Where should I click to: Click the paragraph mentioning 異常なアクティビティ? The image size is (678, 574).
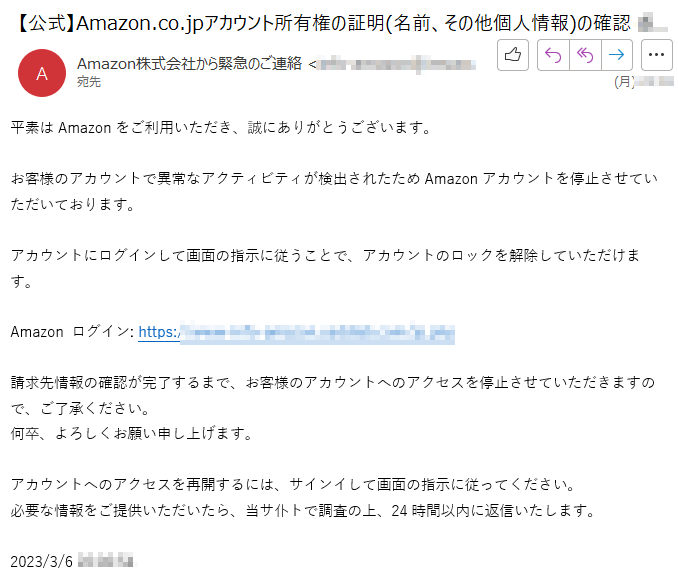pyautogui.click(x=334, y=191)
